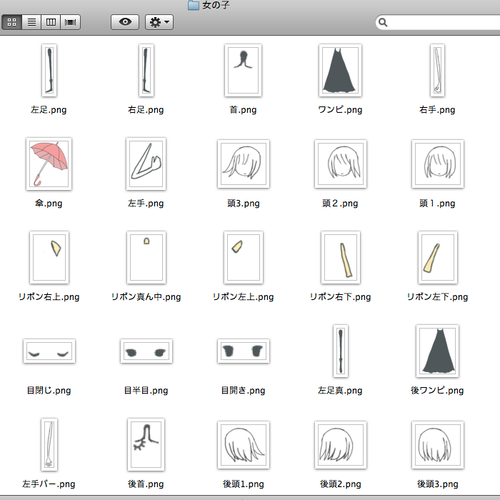Select the 左足.png file icon
This screenshot has width=500, height=500.
click(x=49, y=70)
